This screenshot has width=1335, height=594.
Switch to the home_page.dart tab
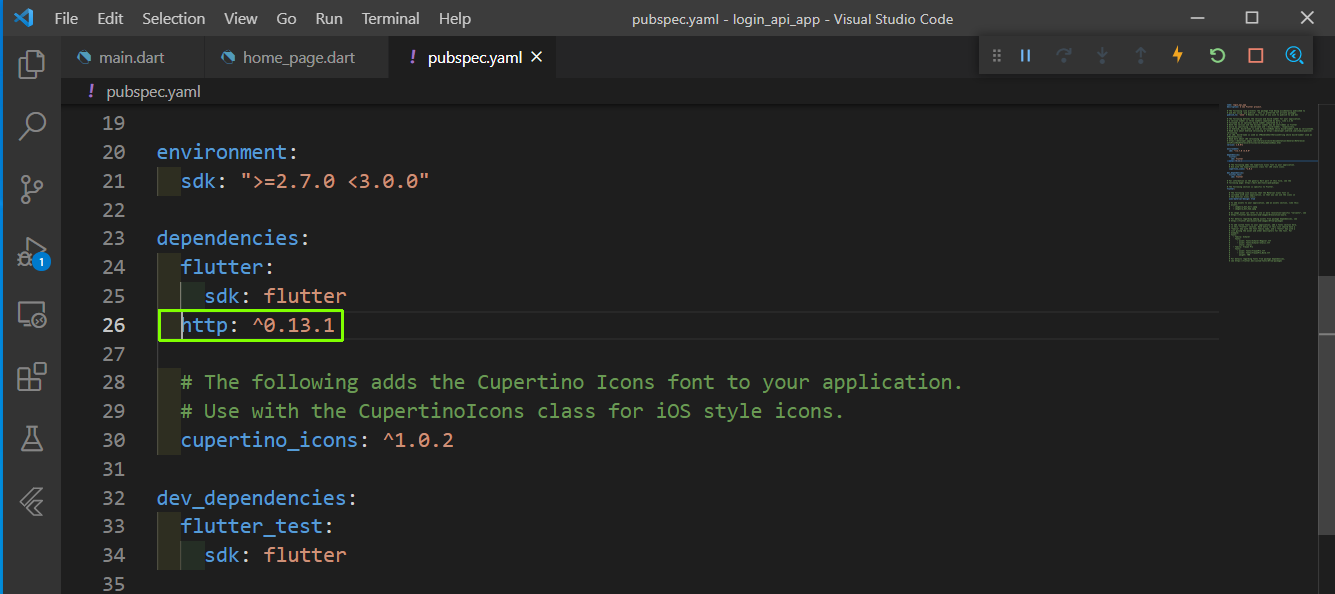click(298, 58)
